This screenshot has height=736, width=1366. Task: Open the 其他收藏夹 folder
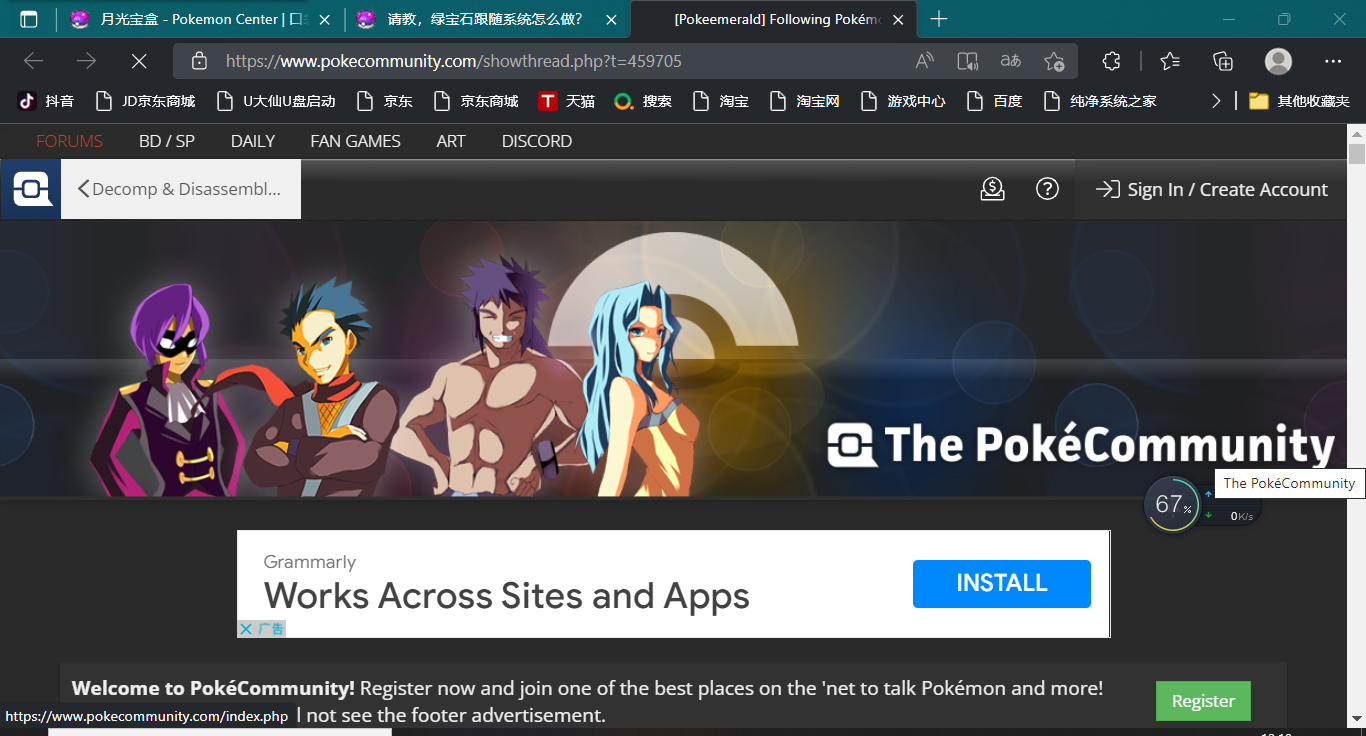click(1299, 101)
